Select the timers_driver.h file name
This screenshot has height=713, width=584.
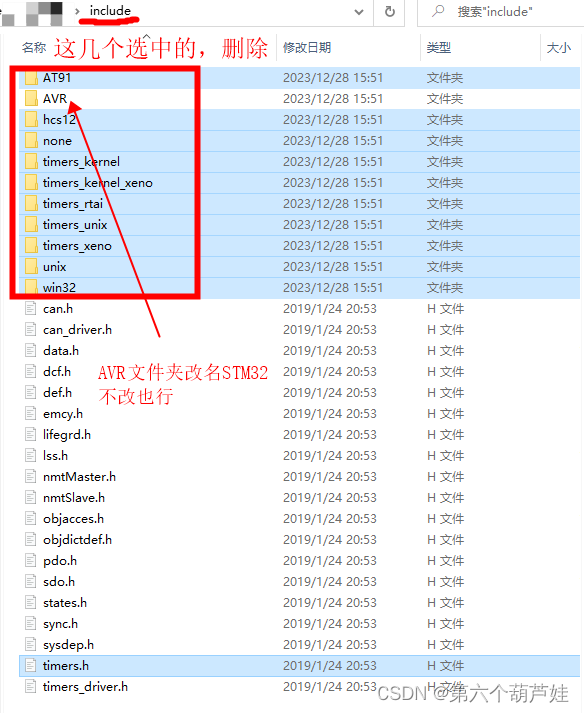click(85, 687)
